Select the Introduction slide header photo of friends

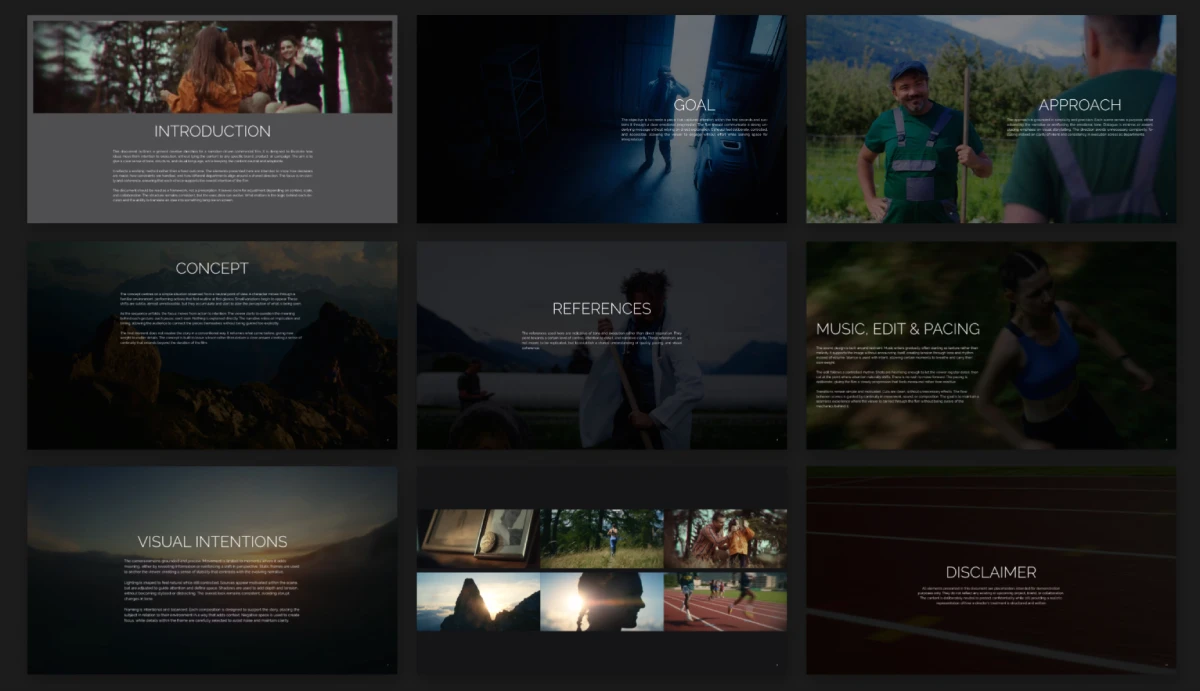coord(212,67)
